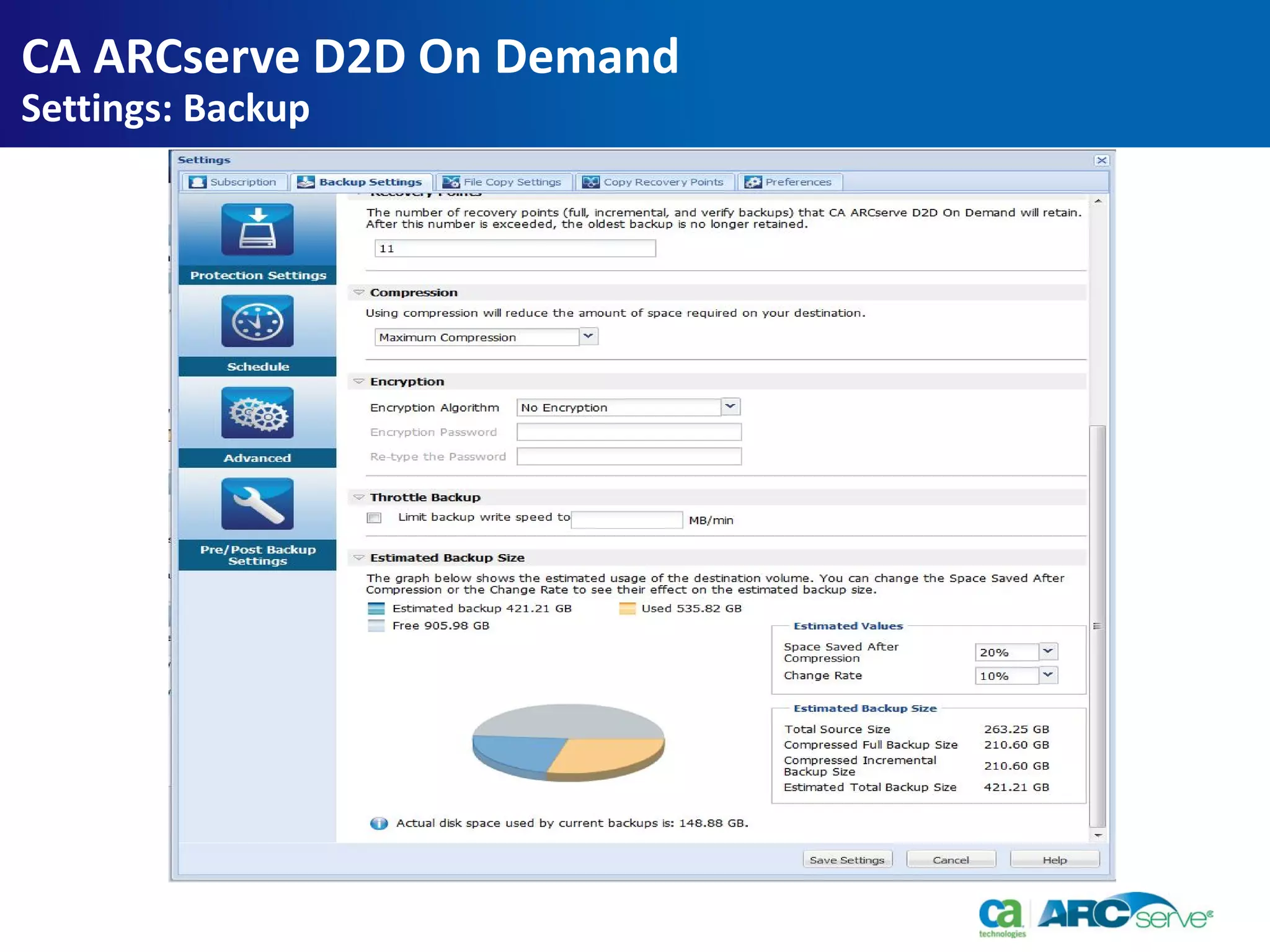The height and width of the screenshot is (952, 1270).
Task: Select Protection Settings in the sidebar
Action: tap(258, 275)
